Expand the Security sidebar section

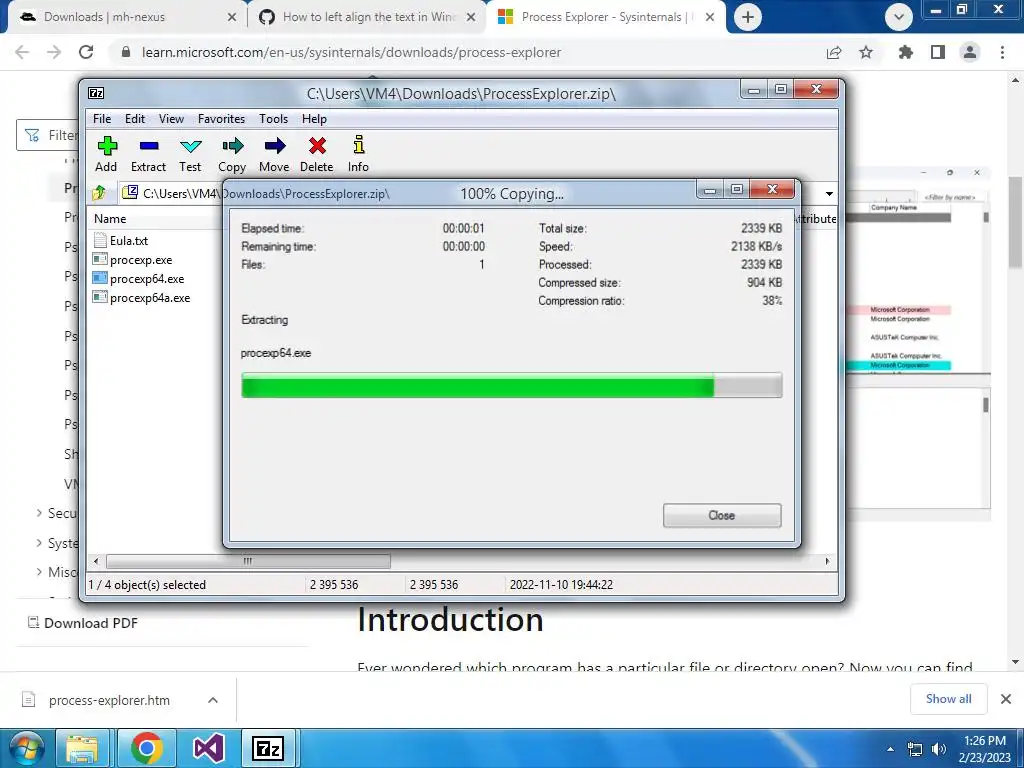point(39,513)
